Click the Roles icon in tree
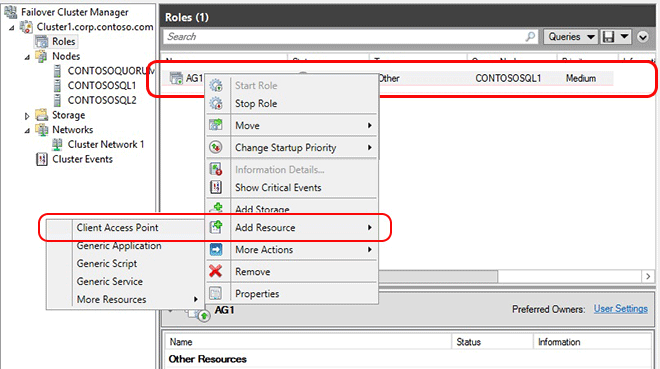 pyautogui.click(x=42, y=42)
